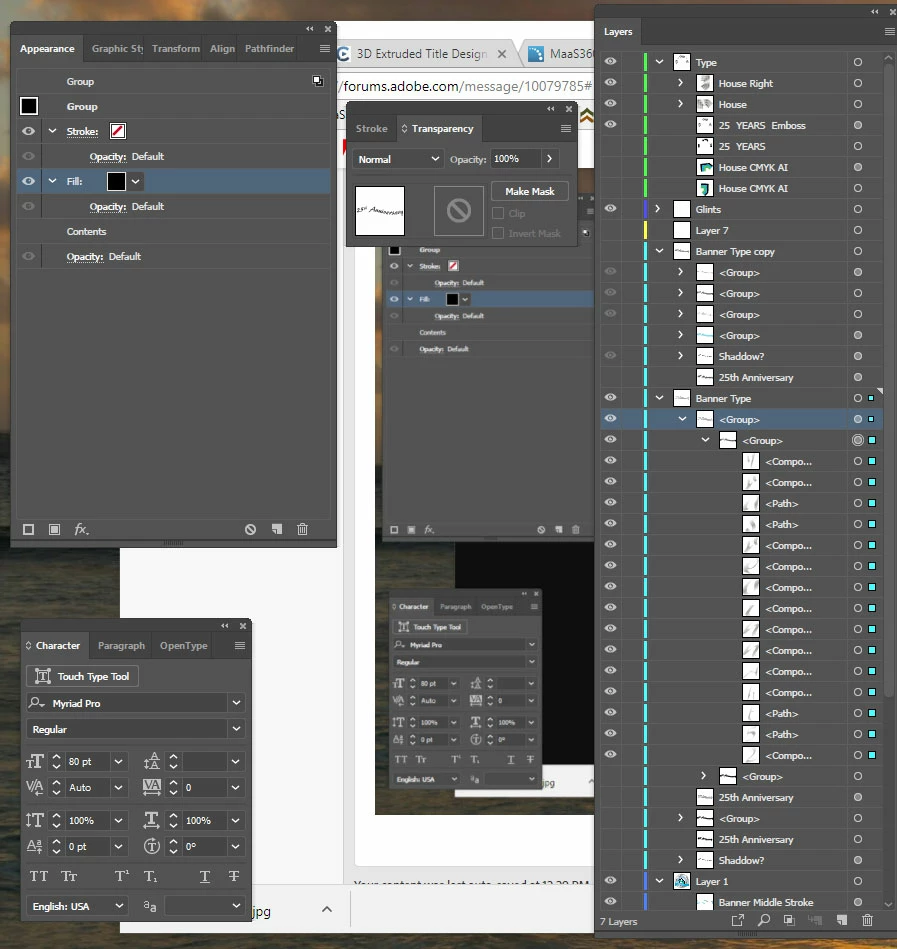Hide the Type layer
The width and height of the screenshot is (897, 949).
click(611, 61)
